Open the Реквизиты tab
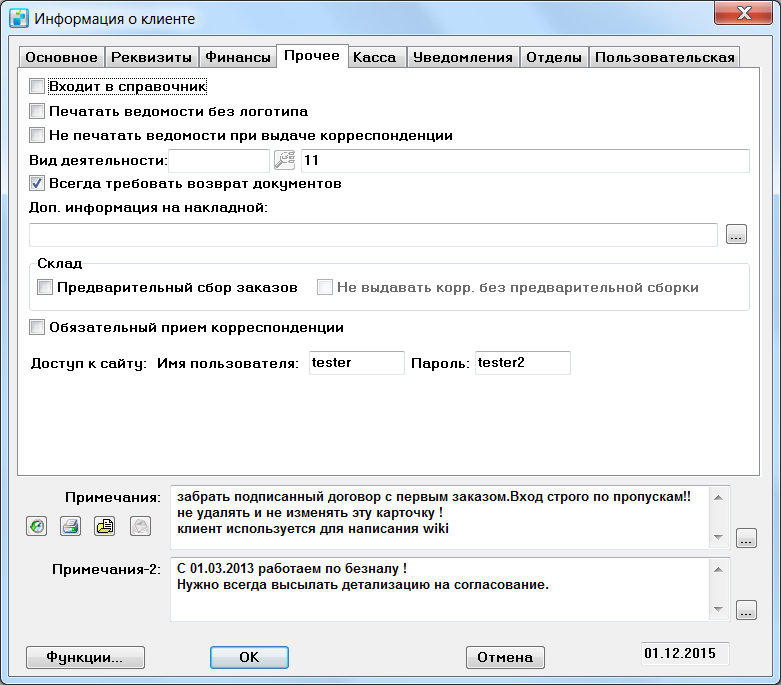 (x=151, y=57)
